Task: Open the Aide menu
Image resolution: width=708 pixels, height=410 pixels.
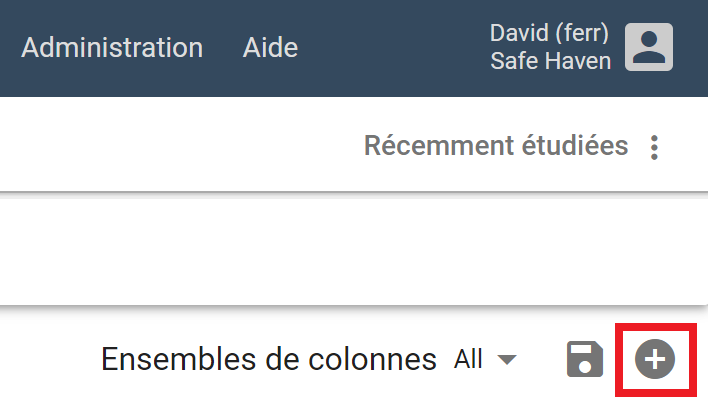Action: 270,47
